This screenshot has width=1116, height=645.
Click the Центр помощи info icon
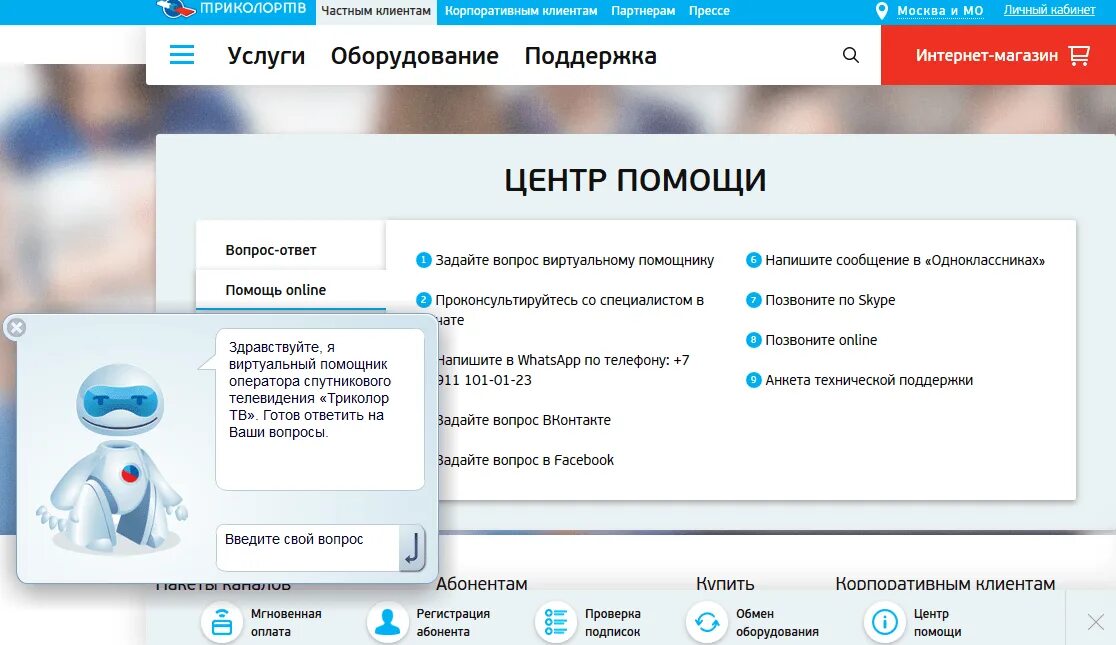(x=885, y=622)
